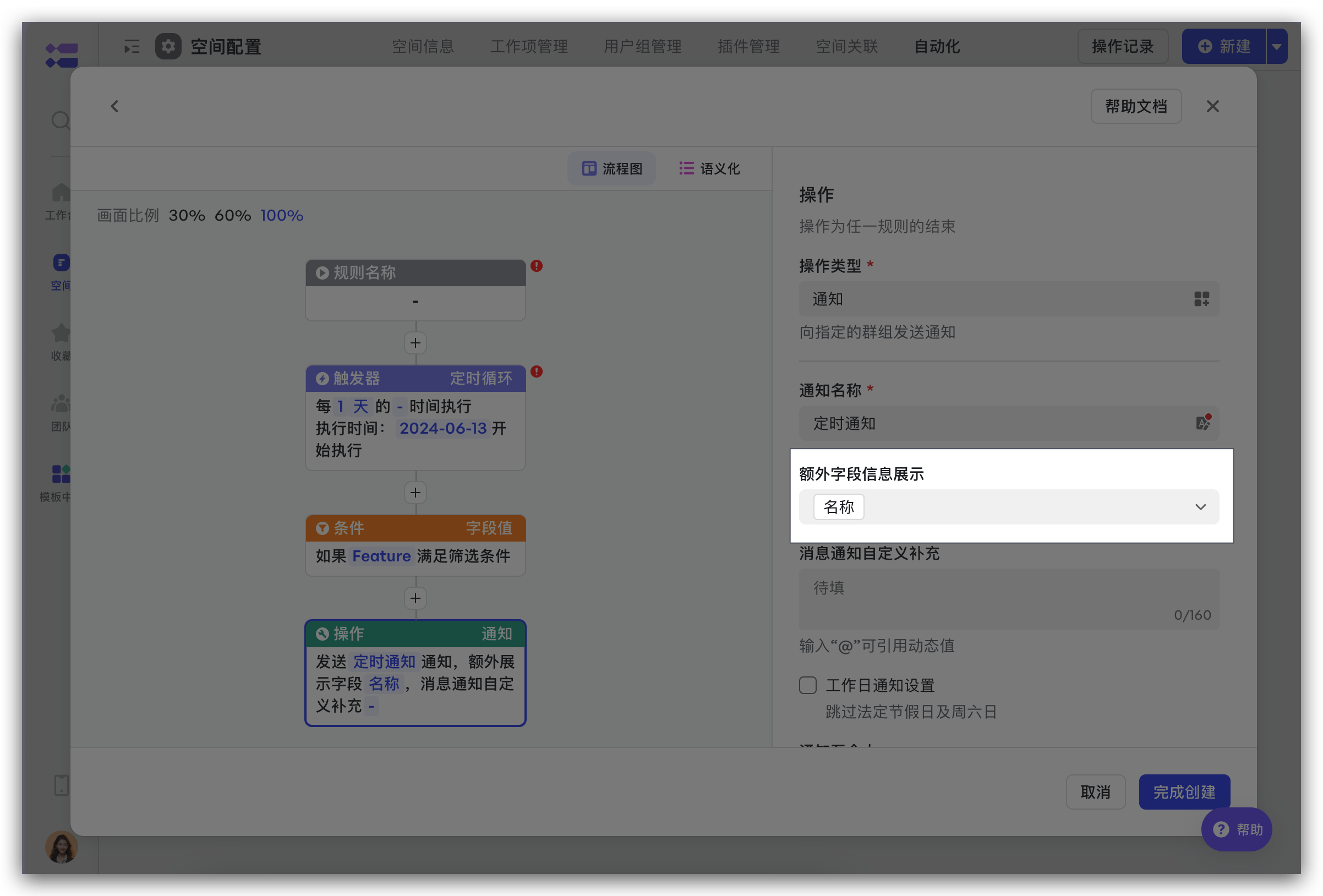Screen dimensions: 1323x896
Task: Open the 模板中心 sidebar icon
Action: tap(61, 474)
